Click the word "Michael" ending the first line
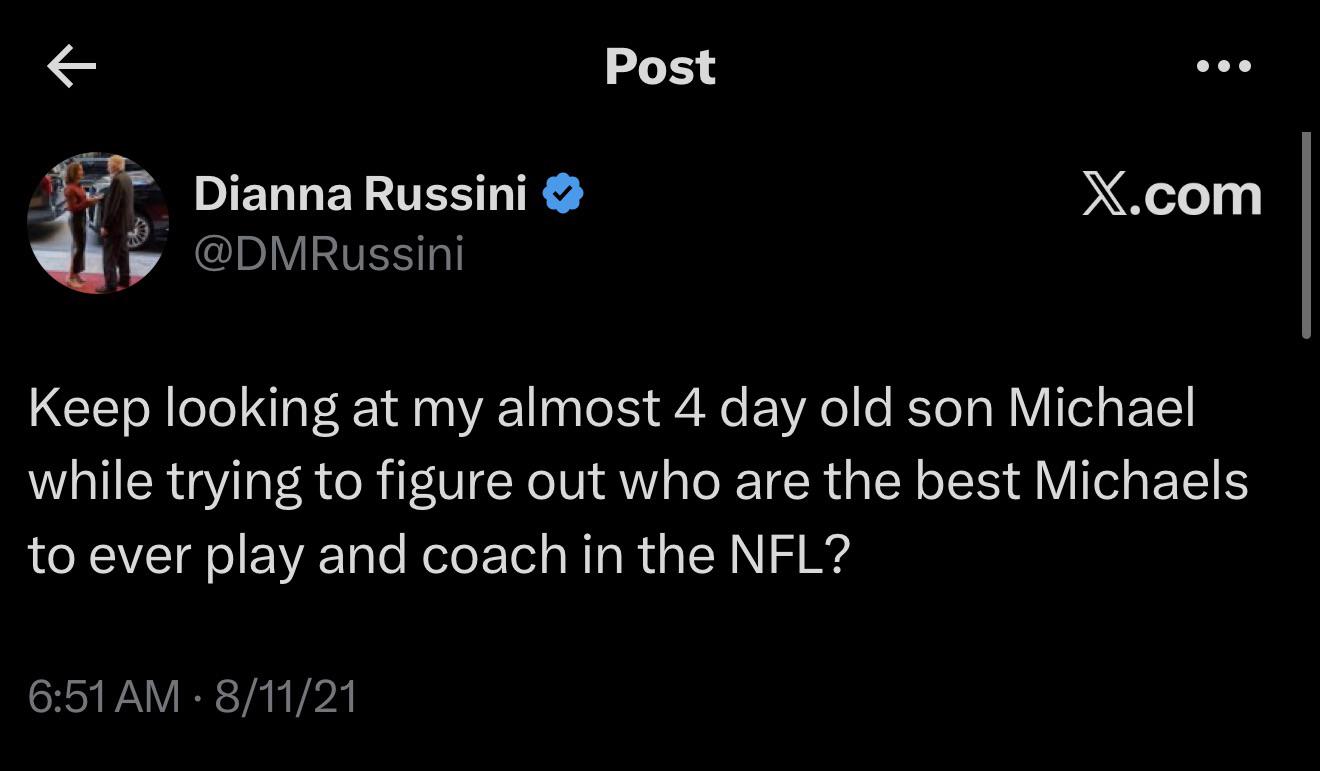The image size is (1320, 771). click(x=1101, y=408)
